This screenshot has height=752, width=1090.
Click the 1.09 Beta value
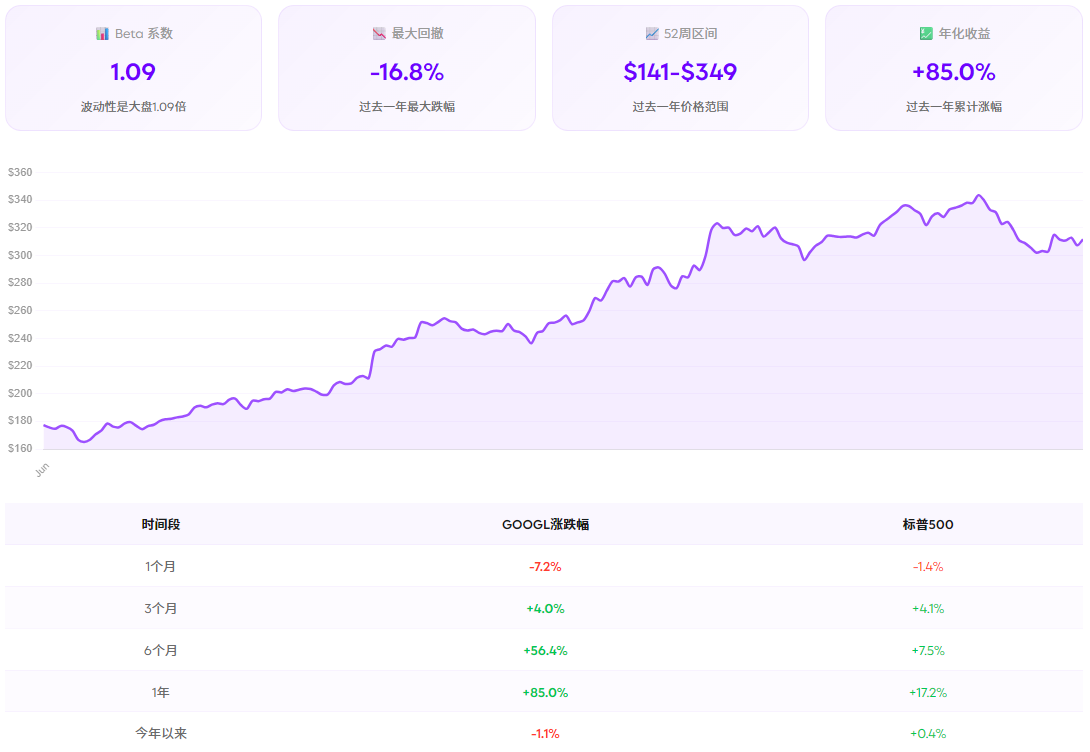[133, 72]
